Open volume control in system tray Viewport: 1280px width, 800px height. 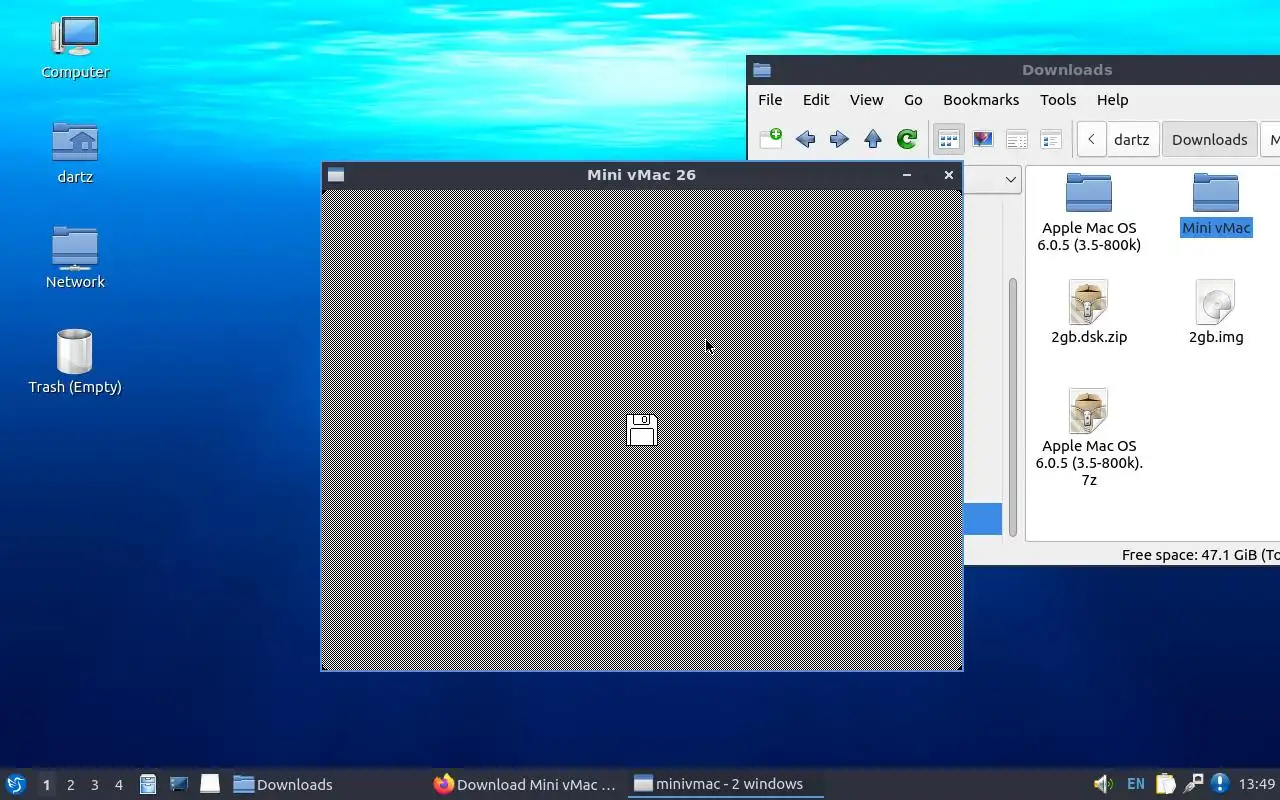click(x=1103, y=784)
